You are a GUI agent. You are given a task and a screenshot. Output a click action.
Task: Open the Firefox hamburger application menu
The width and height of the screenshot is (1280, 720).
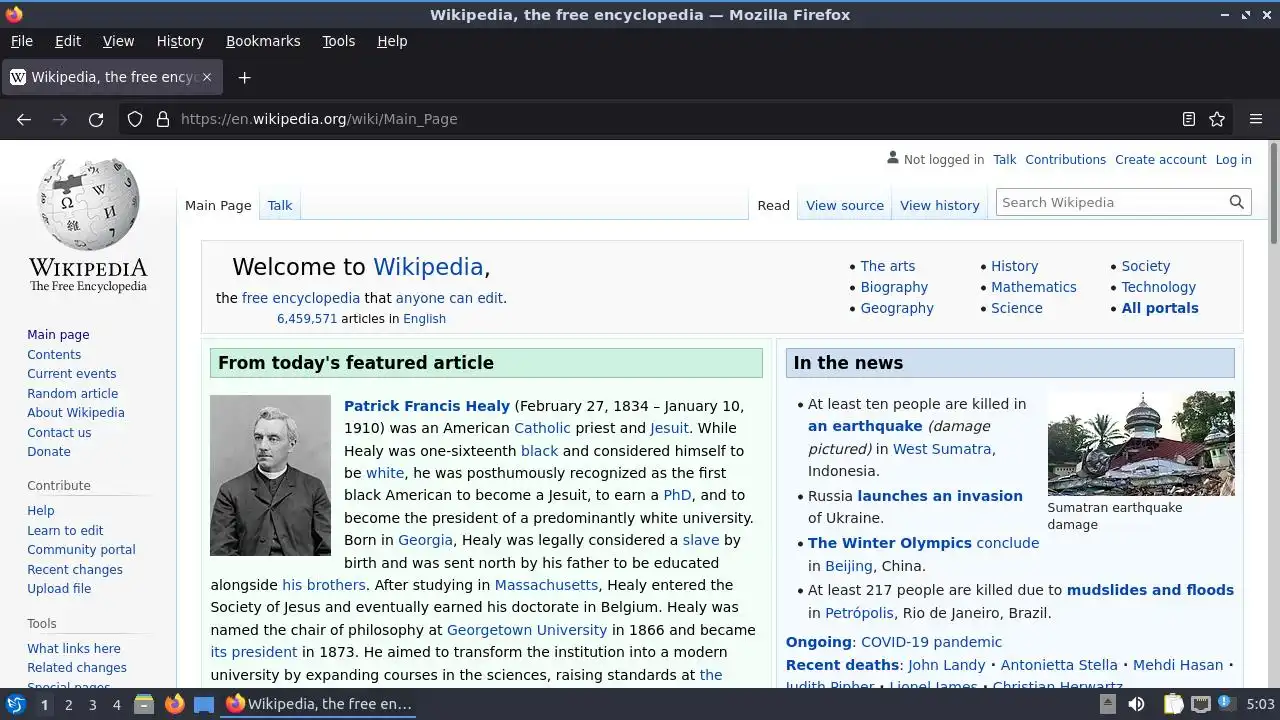pos(1256,119)
